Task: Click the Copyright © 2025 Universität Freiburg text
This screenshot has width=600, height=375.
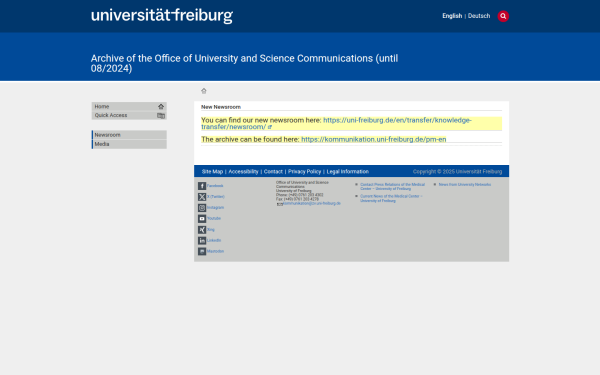Action: pyautogui.click(x=457, y=171)
